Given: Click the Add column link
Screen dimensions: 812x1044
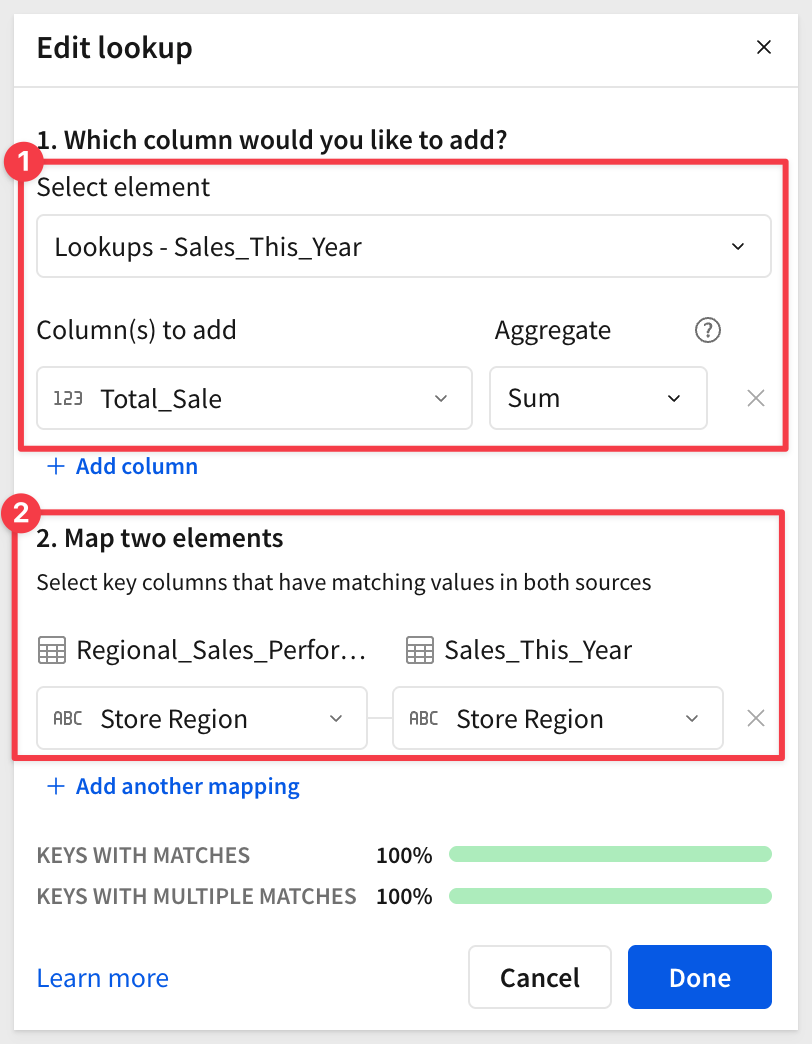Looking at the screenshot, I should click(x=136, y=466).
